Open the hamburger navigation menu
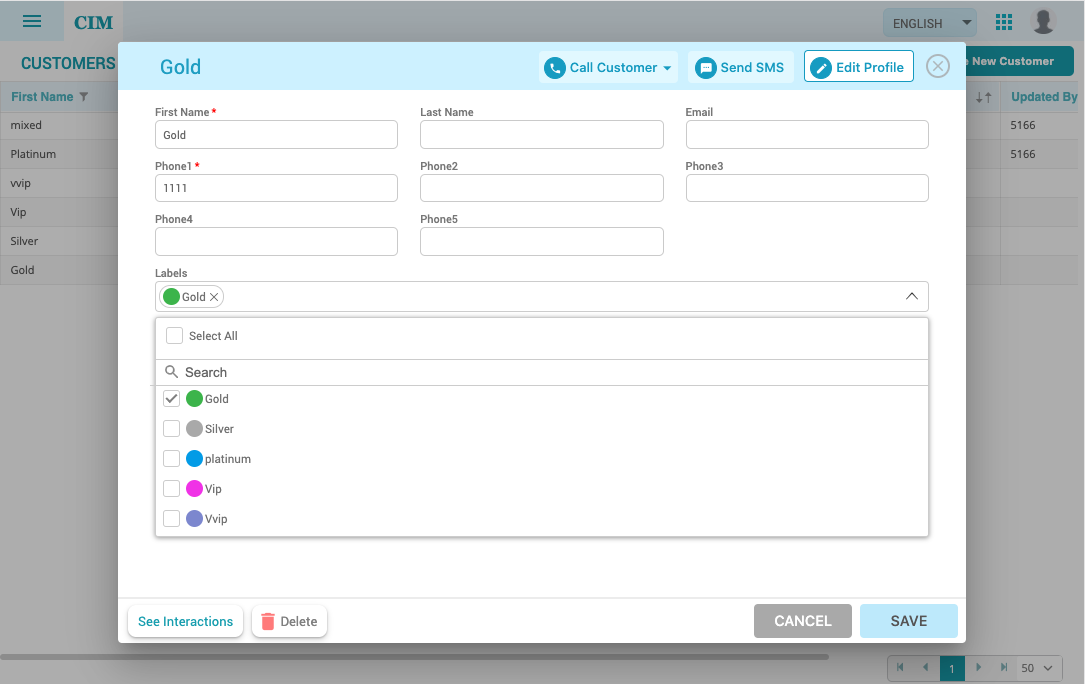Viewport: 1085px width, 684px height. tap(34, 21)
